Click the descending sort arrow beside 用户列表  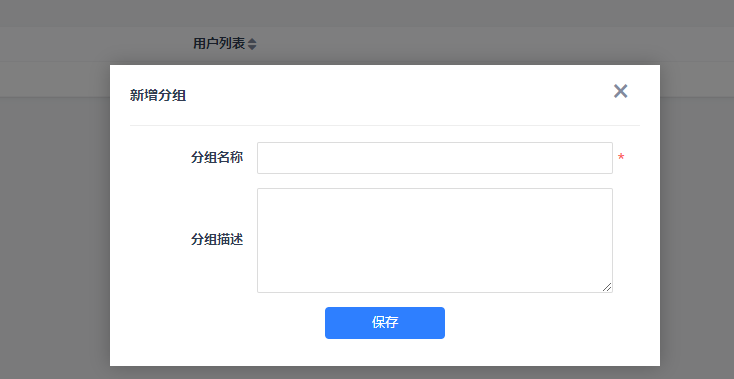252,47
